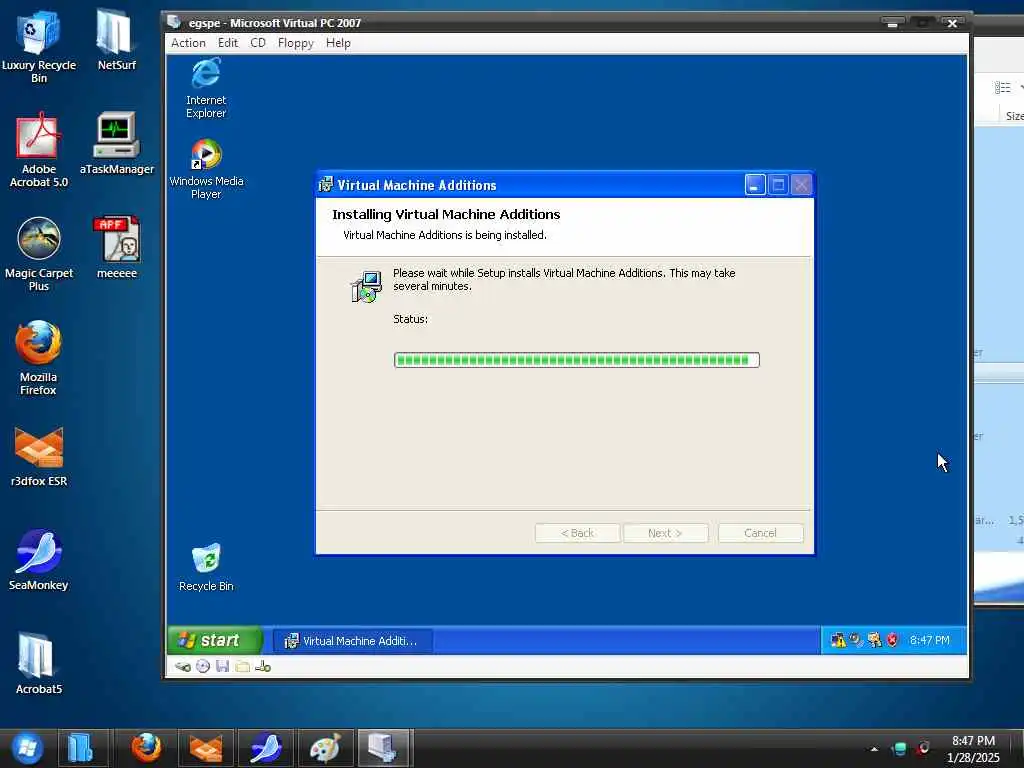The height and width of the screenshot is (768, 1024).
Task: Click the Virtual Machine Additions dialog title bar
Action: tap(529, 185)
